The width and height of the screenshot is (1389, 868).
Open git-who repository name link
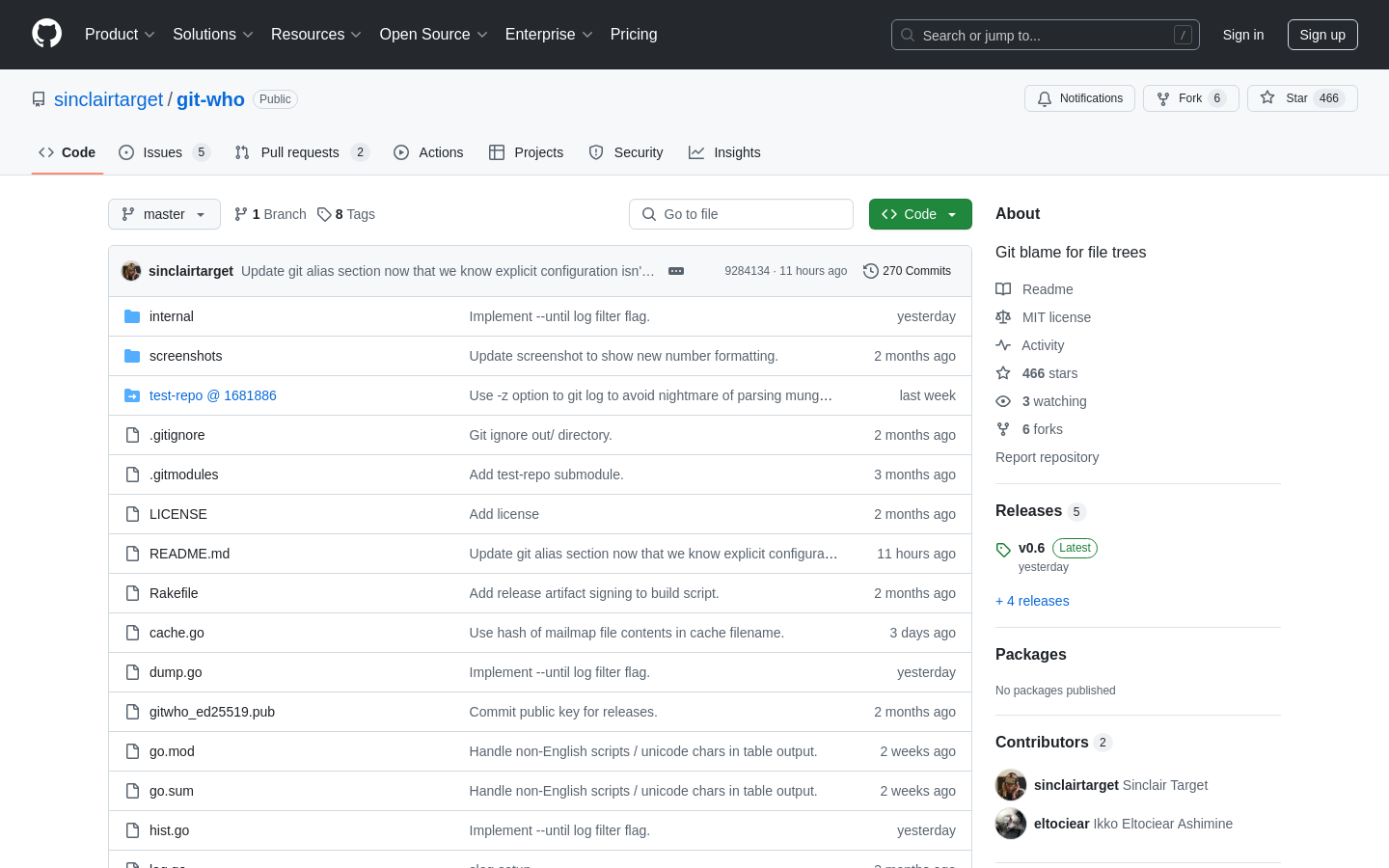[x=210, y=99]
